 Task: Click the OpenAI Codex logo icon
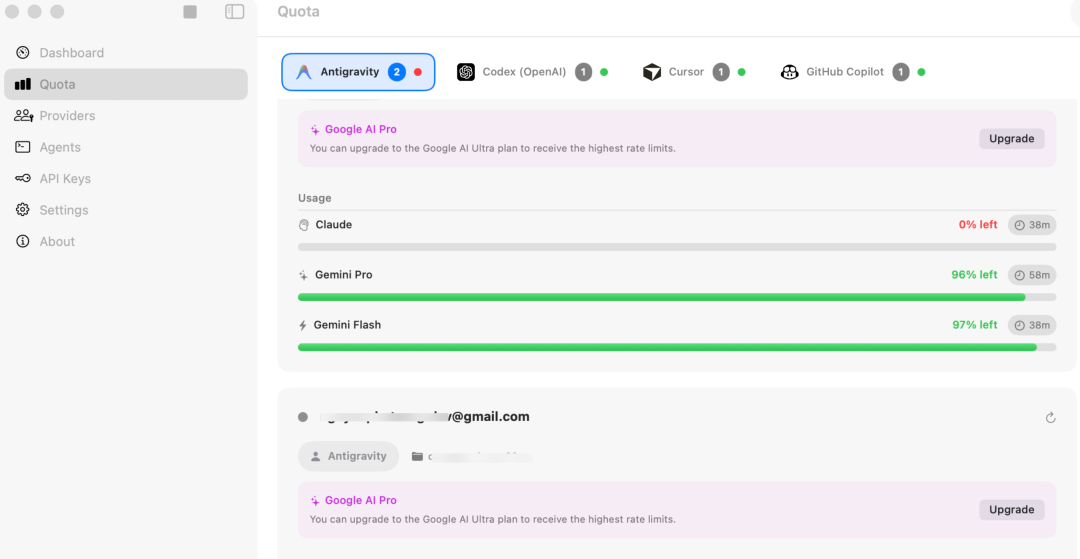466,72
